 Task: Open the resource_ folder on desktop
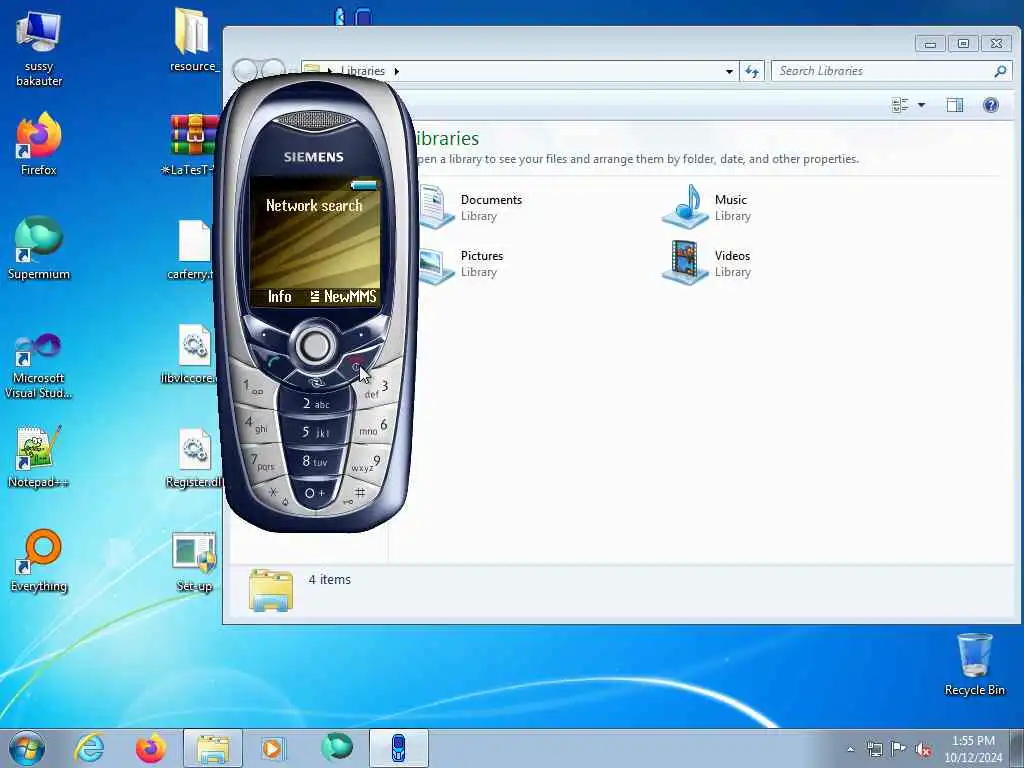[x=194, y=40]
